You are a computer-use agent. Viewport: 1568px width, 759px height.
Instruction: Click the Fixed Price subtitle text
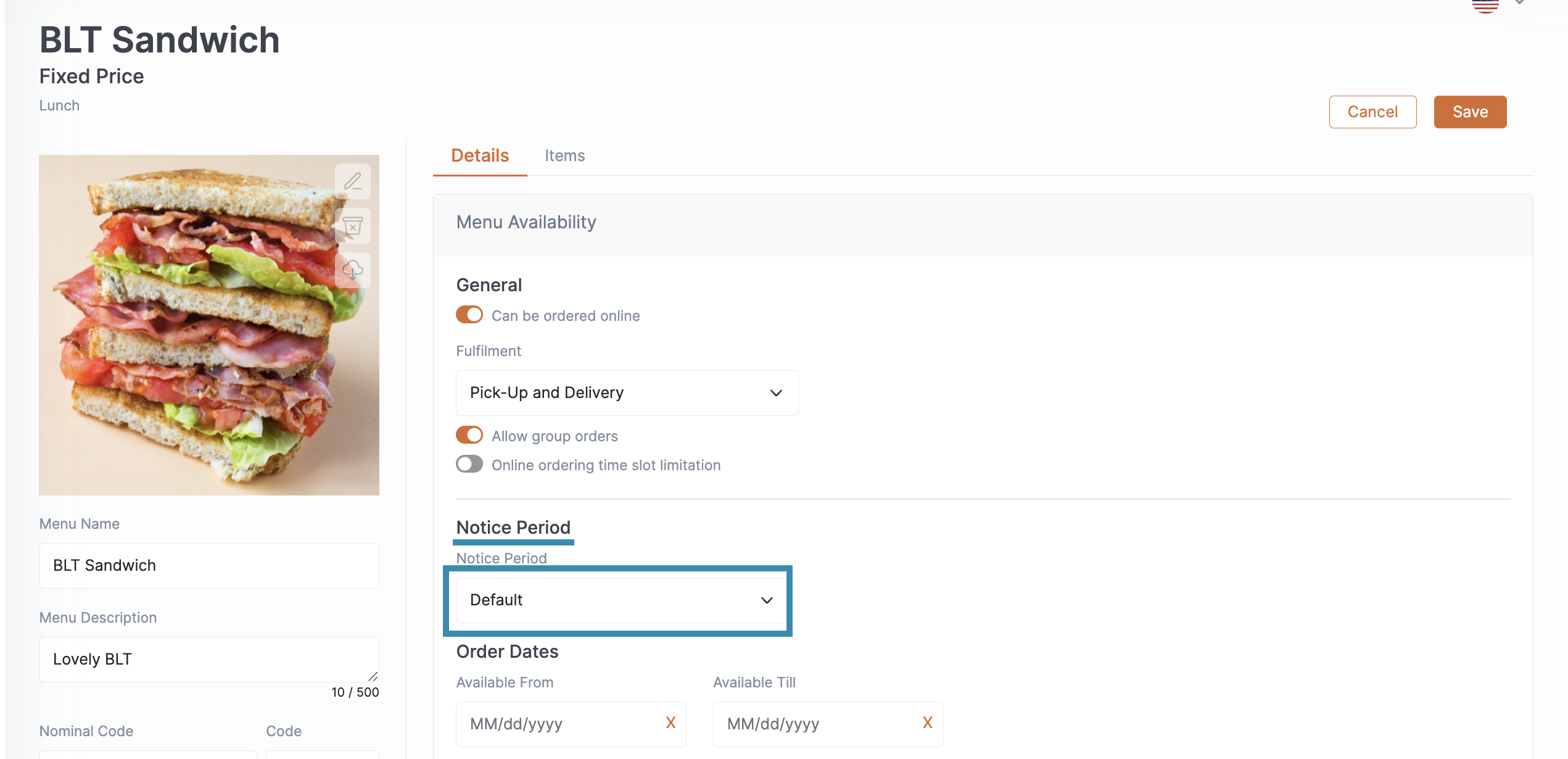(91, 77)
